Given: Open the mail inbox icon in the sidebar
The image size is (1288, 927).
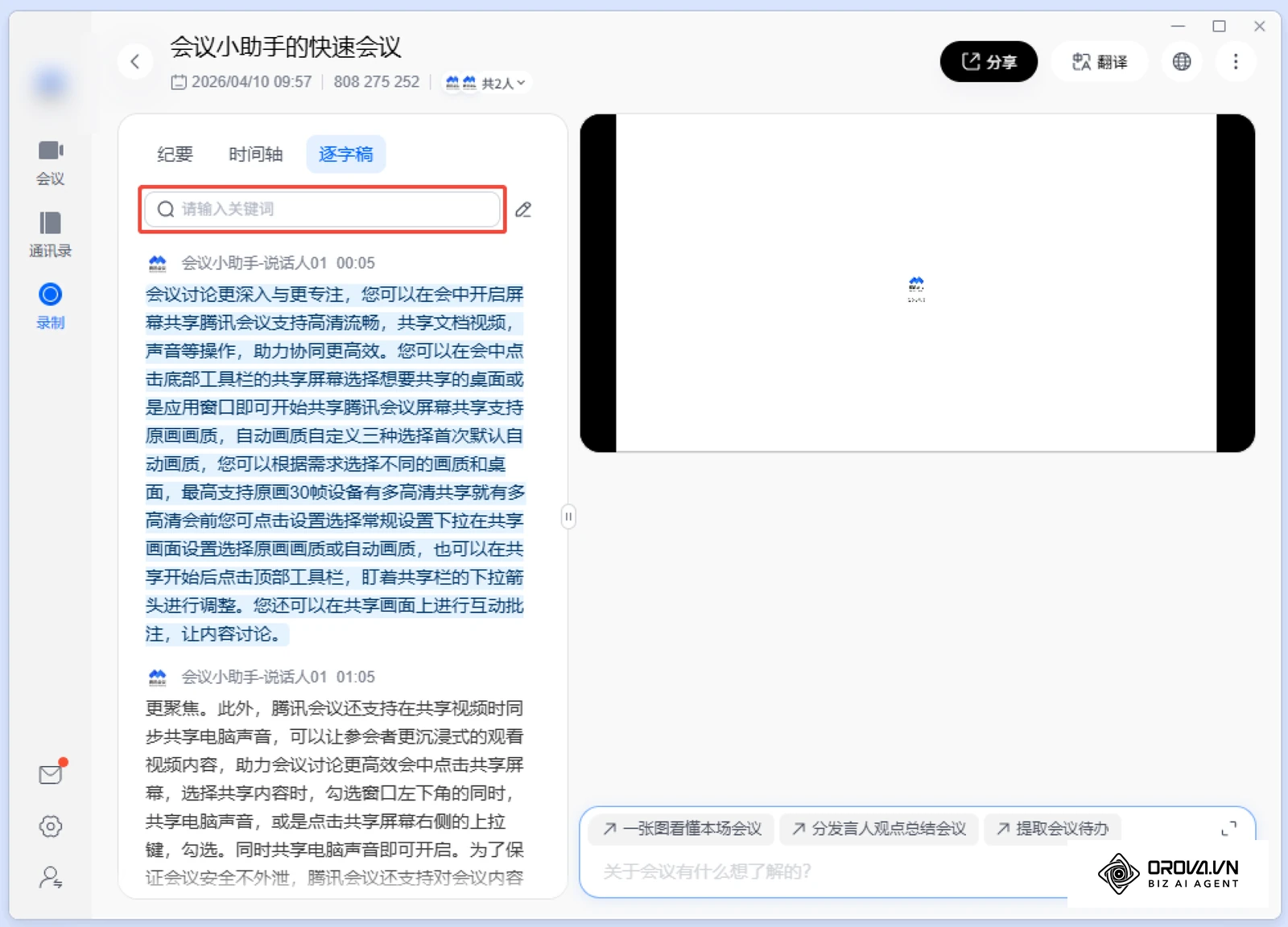Looking at the screenshot, I should point(51,774).
